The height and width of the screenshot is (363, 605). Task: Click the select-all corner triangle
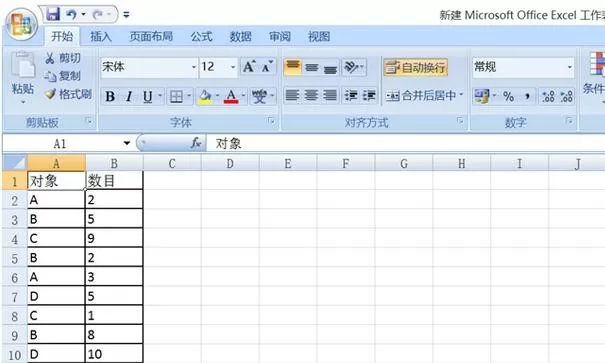pyautogui.click(x=15, y=163)
